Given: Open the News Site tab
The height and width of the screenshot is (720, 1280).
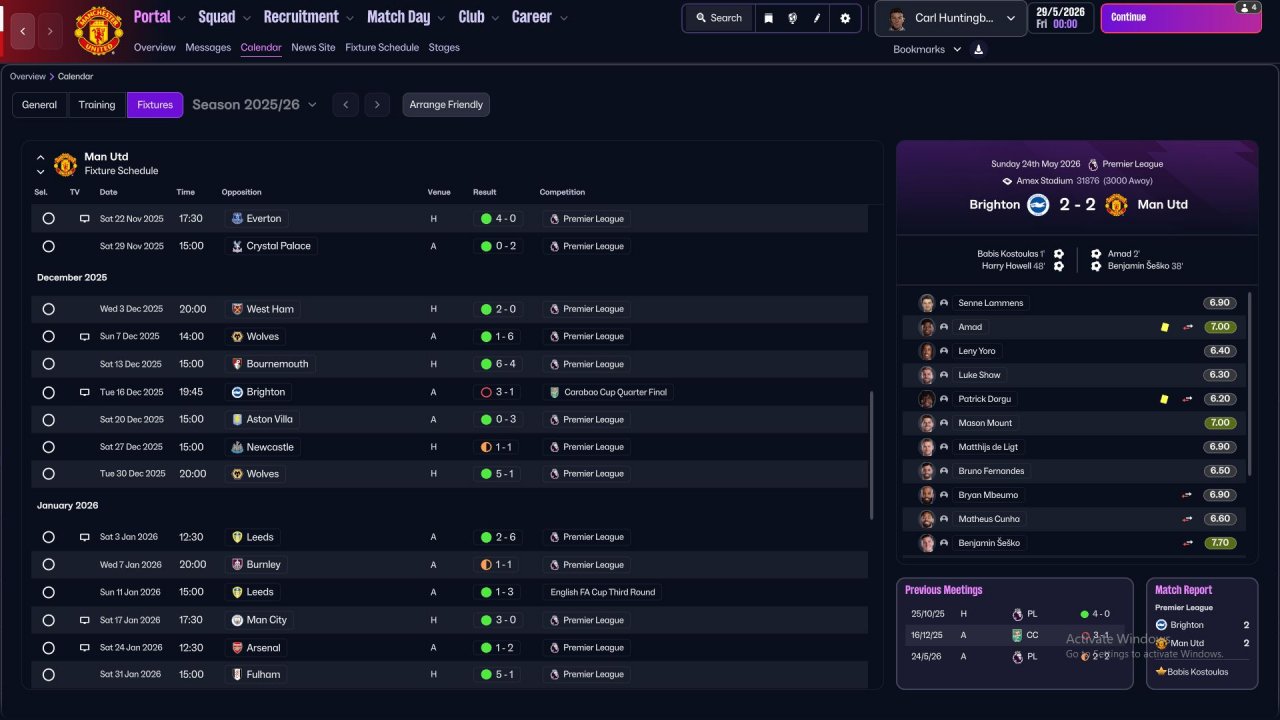Looking at the screenshot, I should pyautogui.click(x=313, y=47).
